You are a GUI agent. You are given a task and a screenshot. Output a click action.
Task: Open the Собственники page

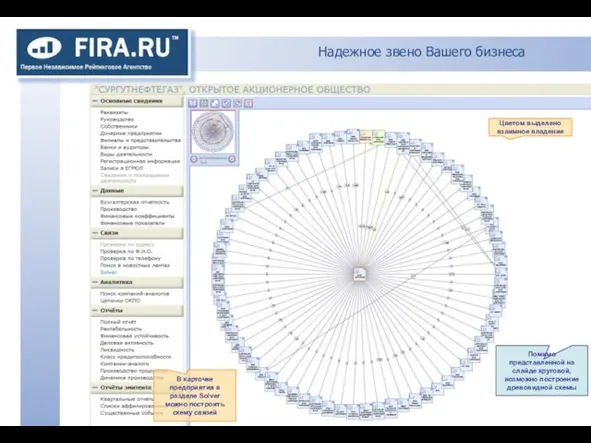119,126
